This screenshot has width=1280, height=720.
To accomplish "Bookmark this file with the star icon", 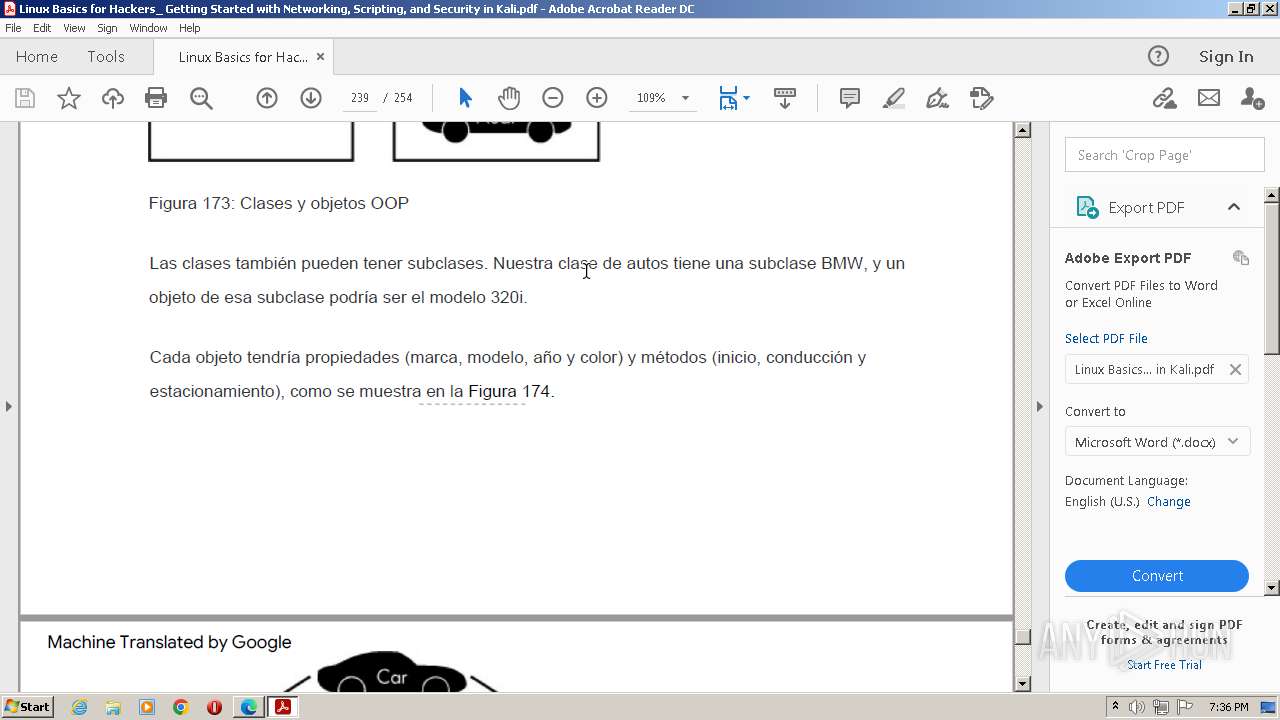I will pos(68,98).
